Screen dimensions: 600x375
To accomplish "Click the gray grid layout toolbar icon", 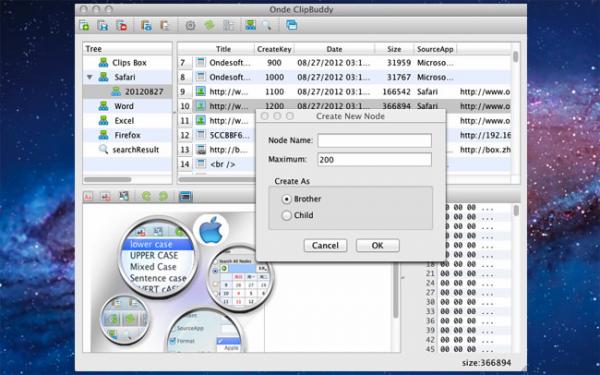I will pyautogui.click(x=228, y=26).
